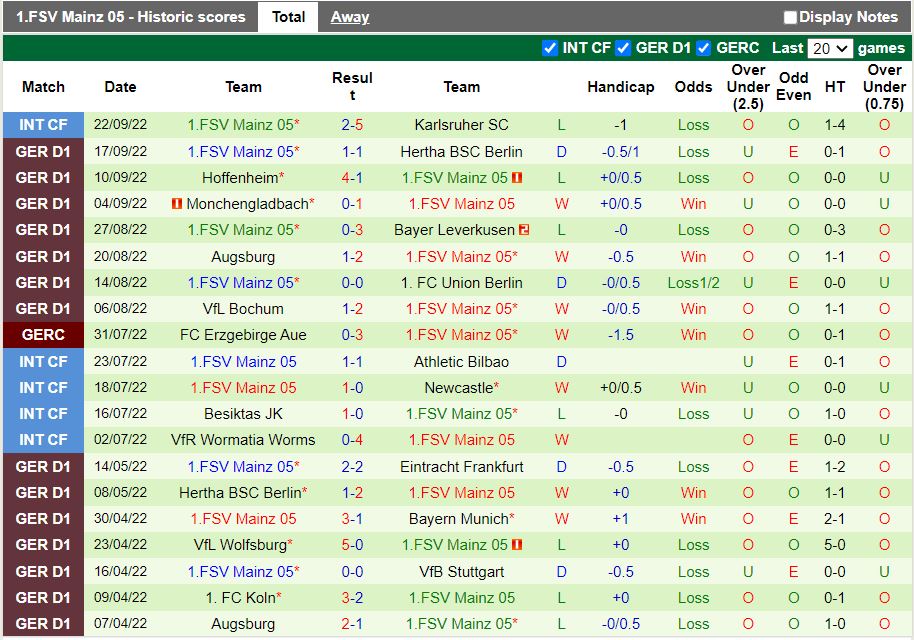Open the Athletic Bilbao team page

click(x=461, y=361)
